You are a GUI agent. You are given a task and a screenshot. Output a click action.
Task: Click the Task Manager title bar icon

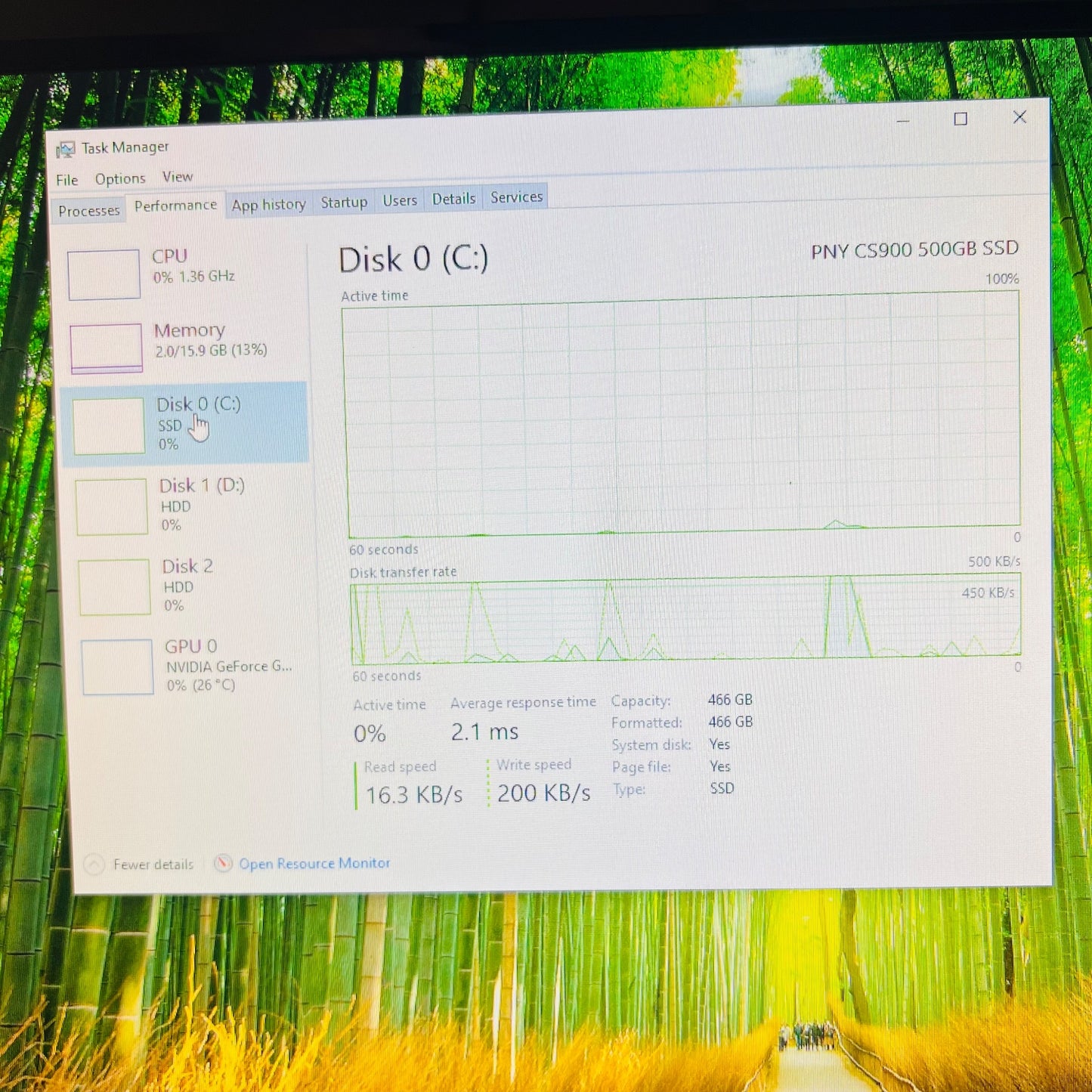tap(67, 147)
